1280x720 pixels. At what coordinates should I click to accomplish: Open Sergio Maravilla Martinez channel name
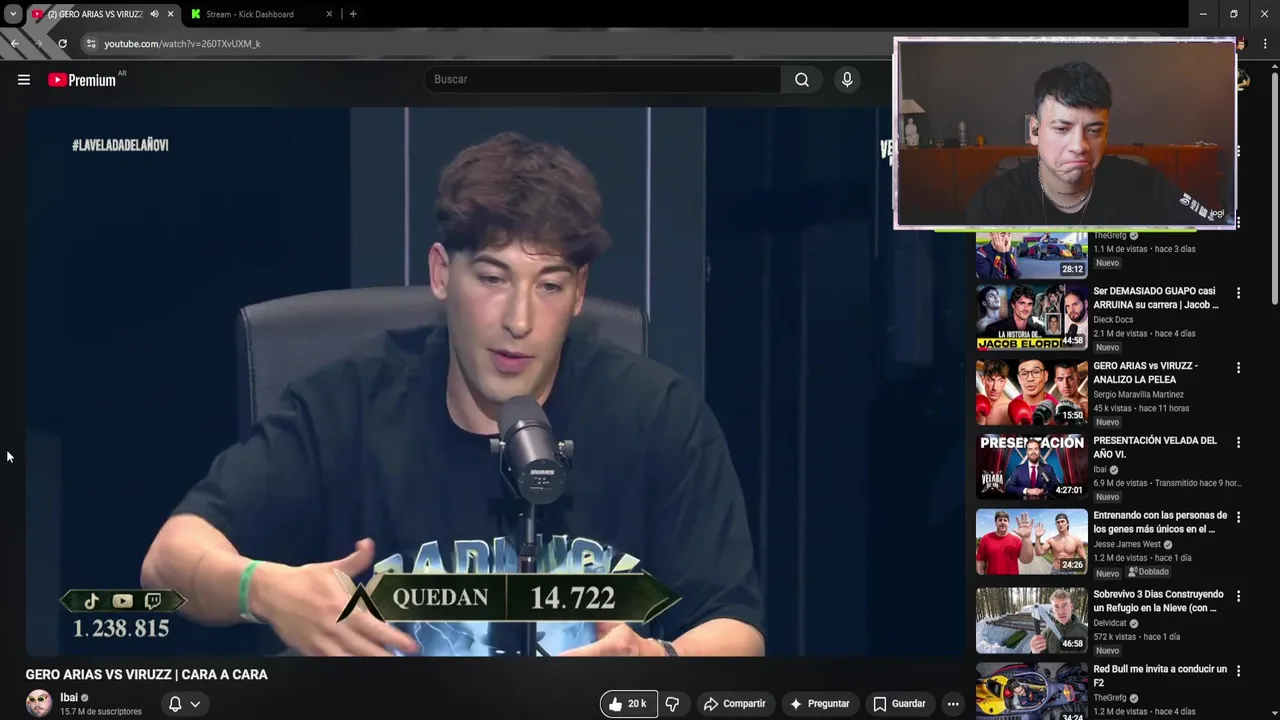pyautogui.click(x=1138, y=395)
